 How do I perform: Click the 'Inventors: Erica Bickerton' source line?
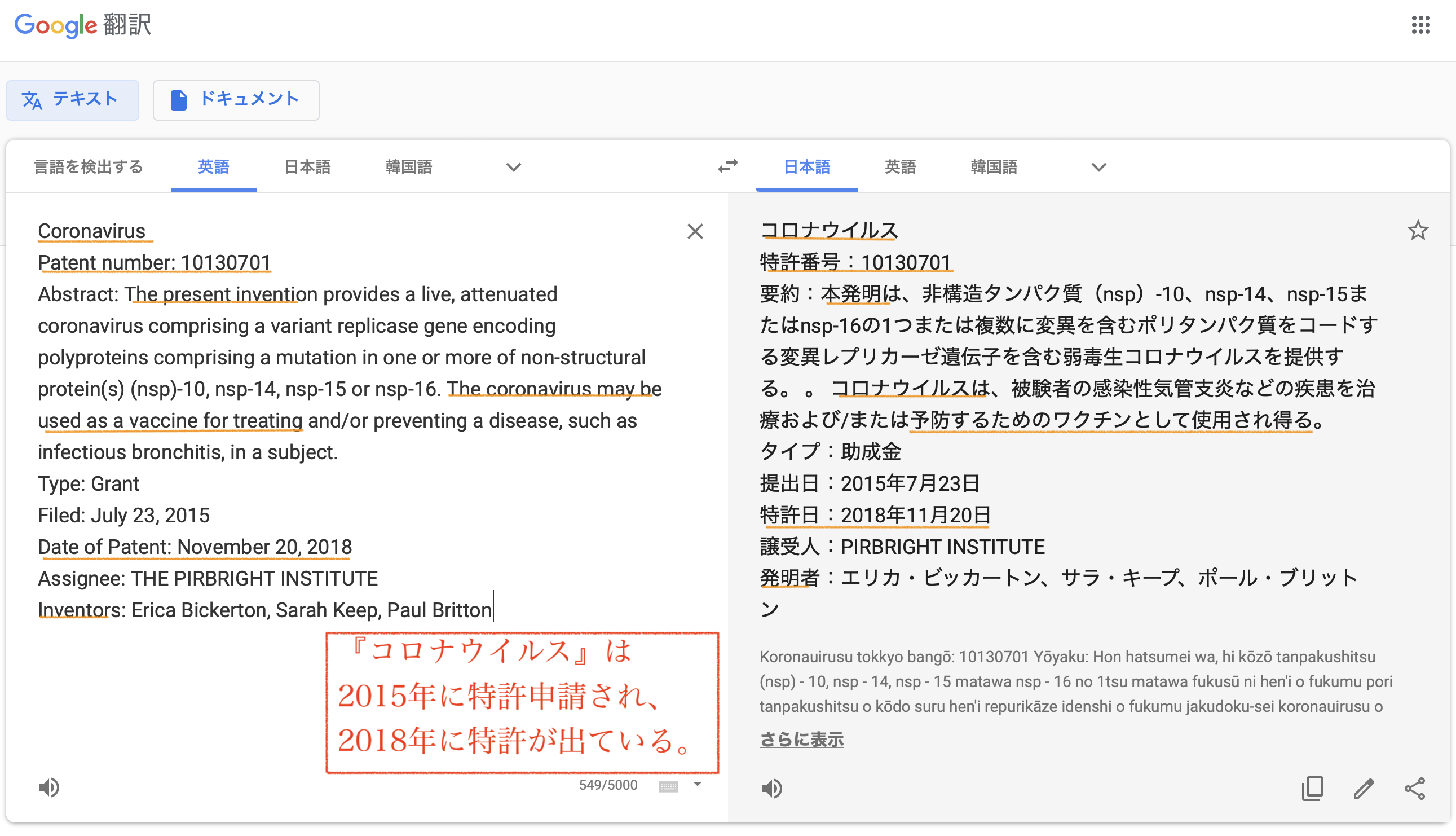click(x=264, y=610)
